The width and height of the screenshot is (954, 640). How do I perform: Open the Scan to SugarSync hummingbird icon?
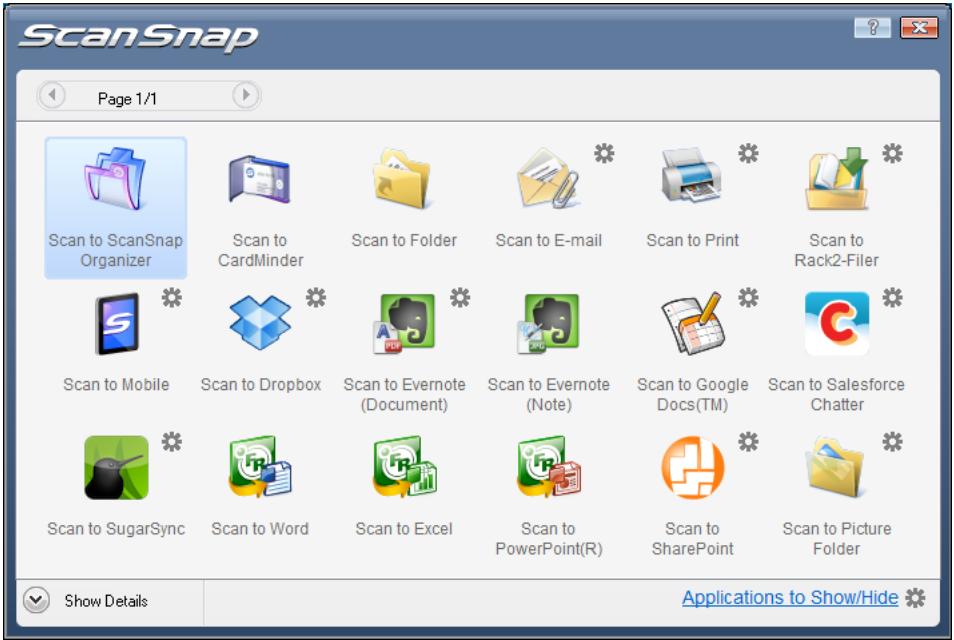(x=116, y=467)
